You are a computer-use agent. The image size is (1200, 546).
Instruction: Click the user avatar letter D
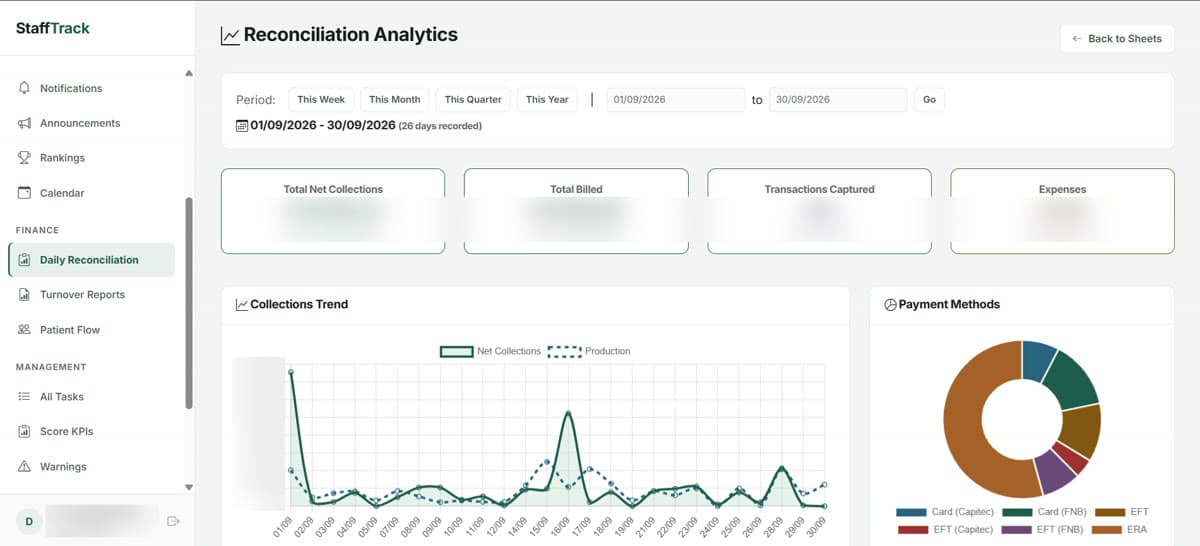pyautogui.click(x=29, y=521)
